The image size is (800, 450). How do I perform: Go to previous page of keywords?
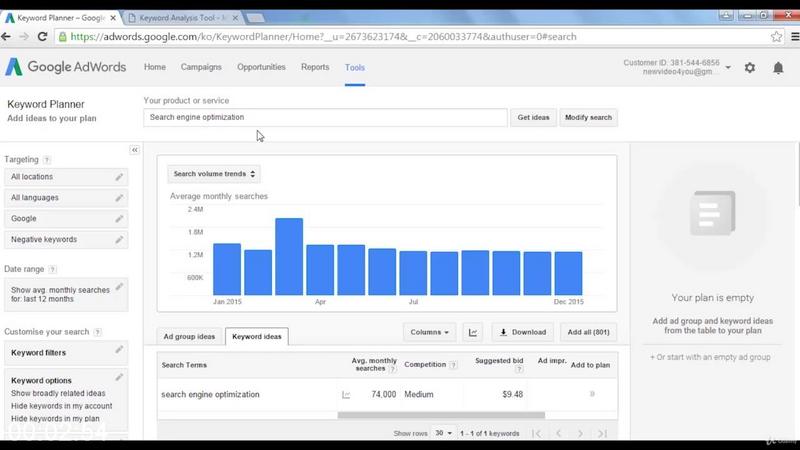pyautogui.click(x=559, y=434)
